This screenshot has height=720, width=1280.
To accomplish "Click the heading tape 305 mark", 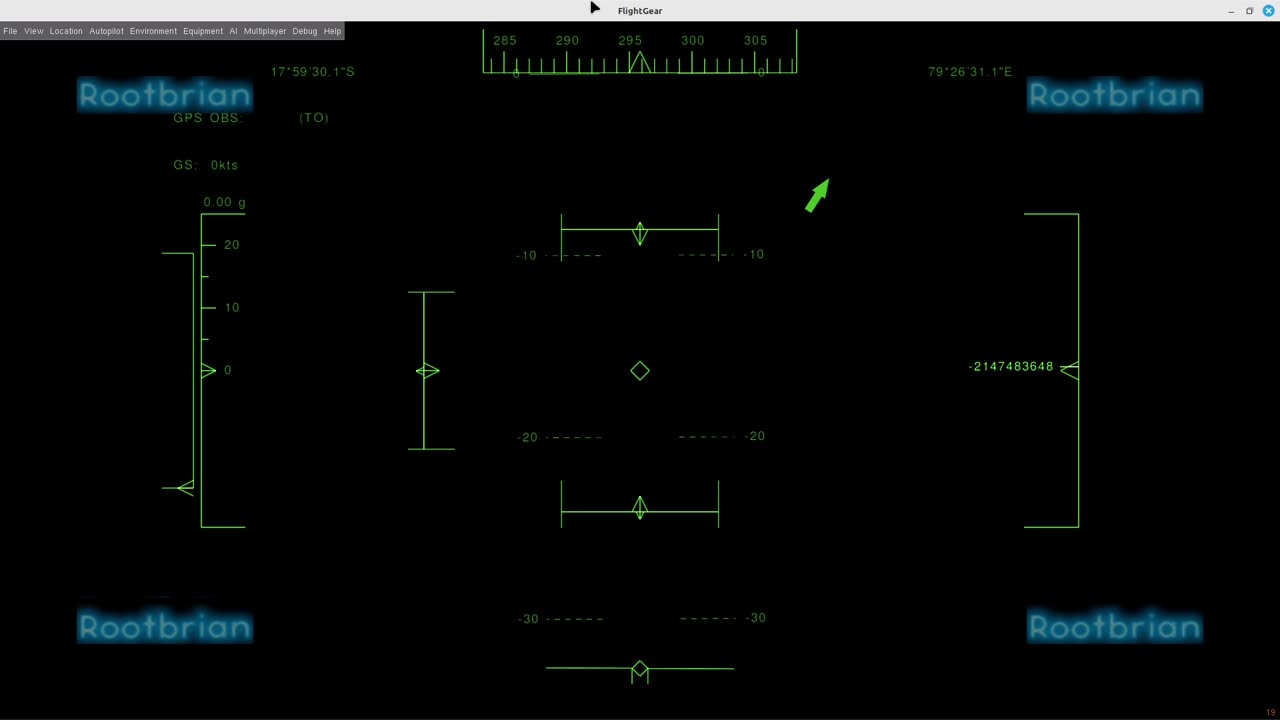I will (x=756, y=41).
